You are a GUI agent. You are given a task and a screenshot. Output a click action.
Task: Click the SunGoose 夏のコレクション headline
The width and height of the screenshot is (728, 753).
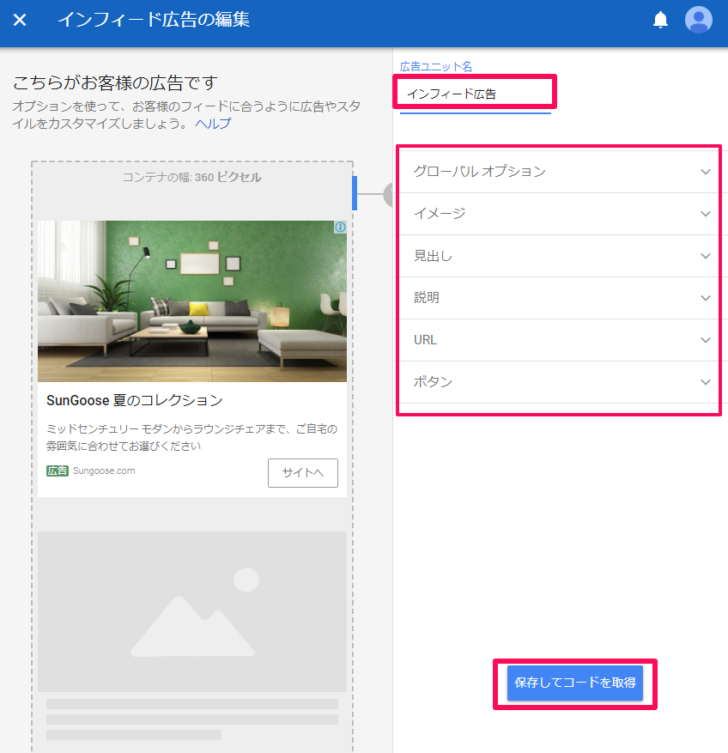[x=134, y=401]
